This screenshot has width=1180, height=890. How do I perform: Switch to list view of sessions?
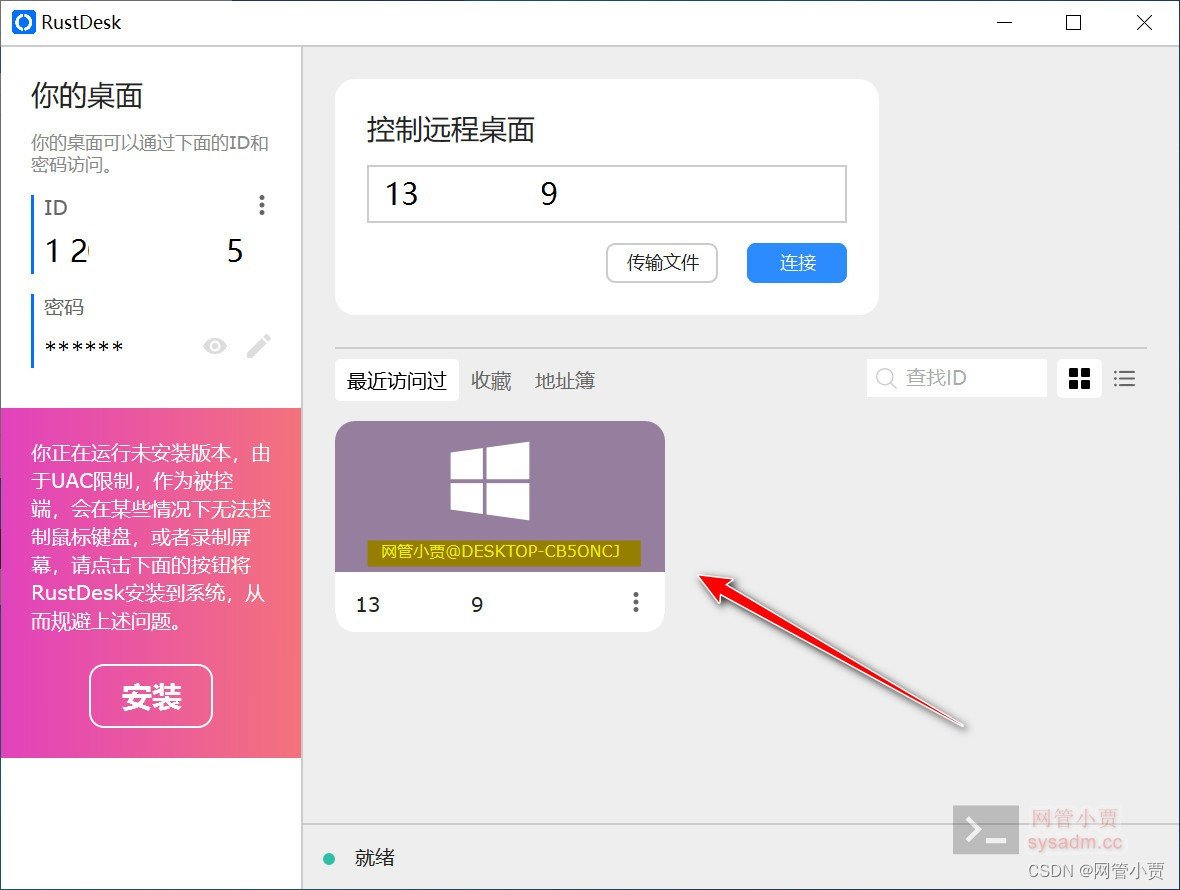pyautogui.click(x=1124, y=378)
